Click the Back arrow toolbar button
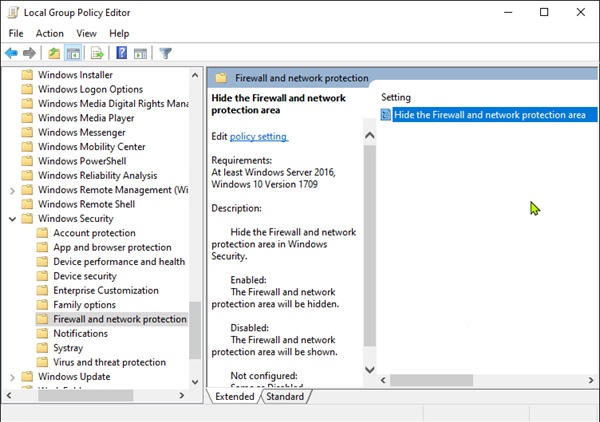 11,53
